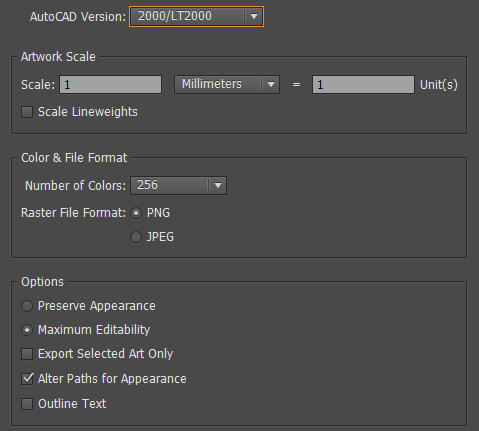
Task: Click the Raster File Format label
Action: [73, 213]
